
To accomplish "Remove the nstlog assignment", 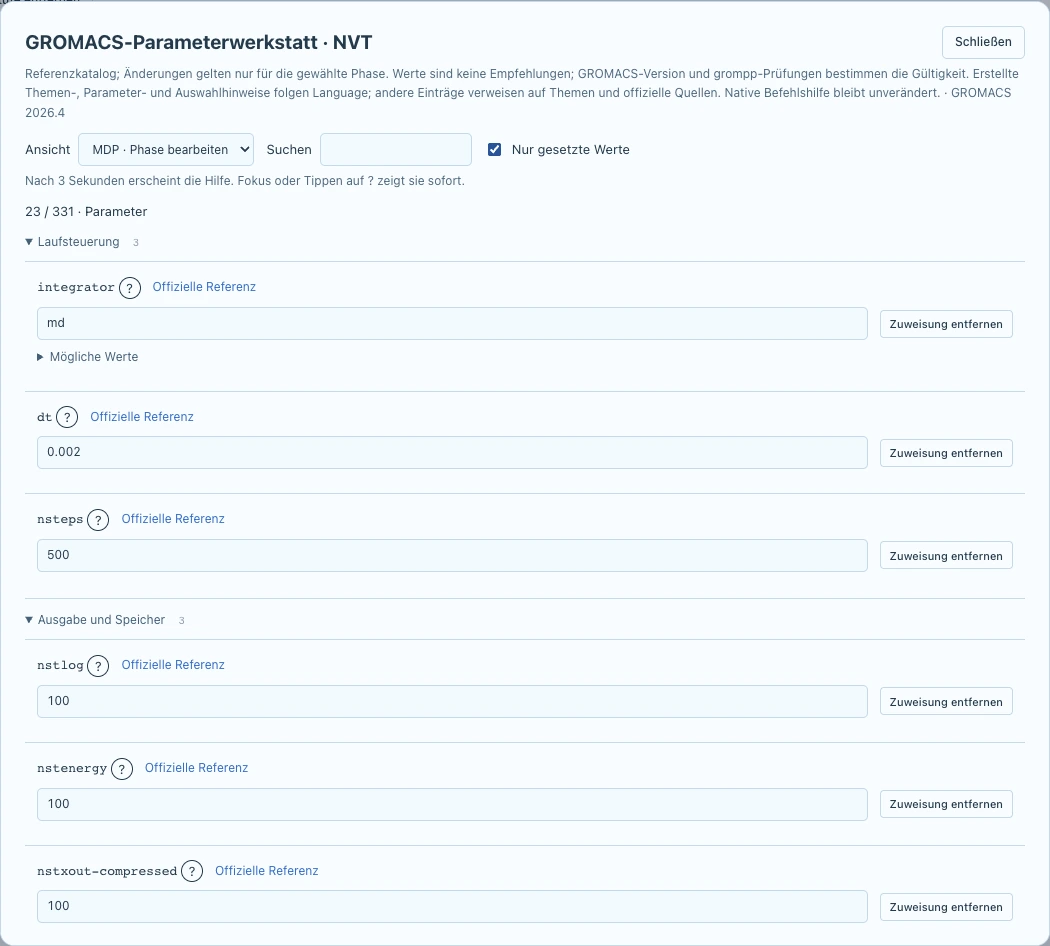I will (x=946, y=702).
